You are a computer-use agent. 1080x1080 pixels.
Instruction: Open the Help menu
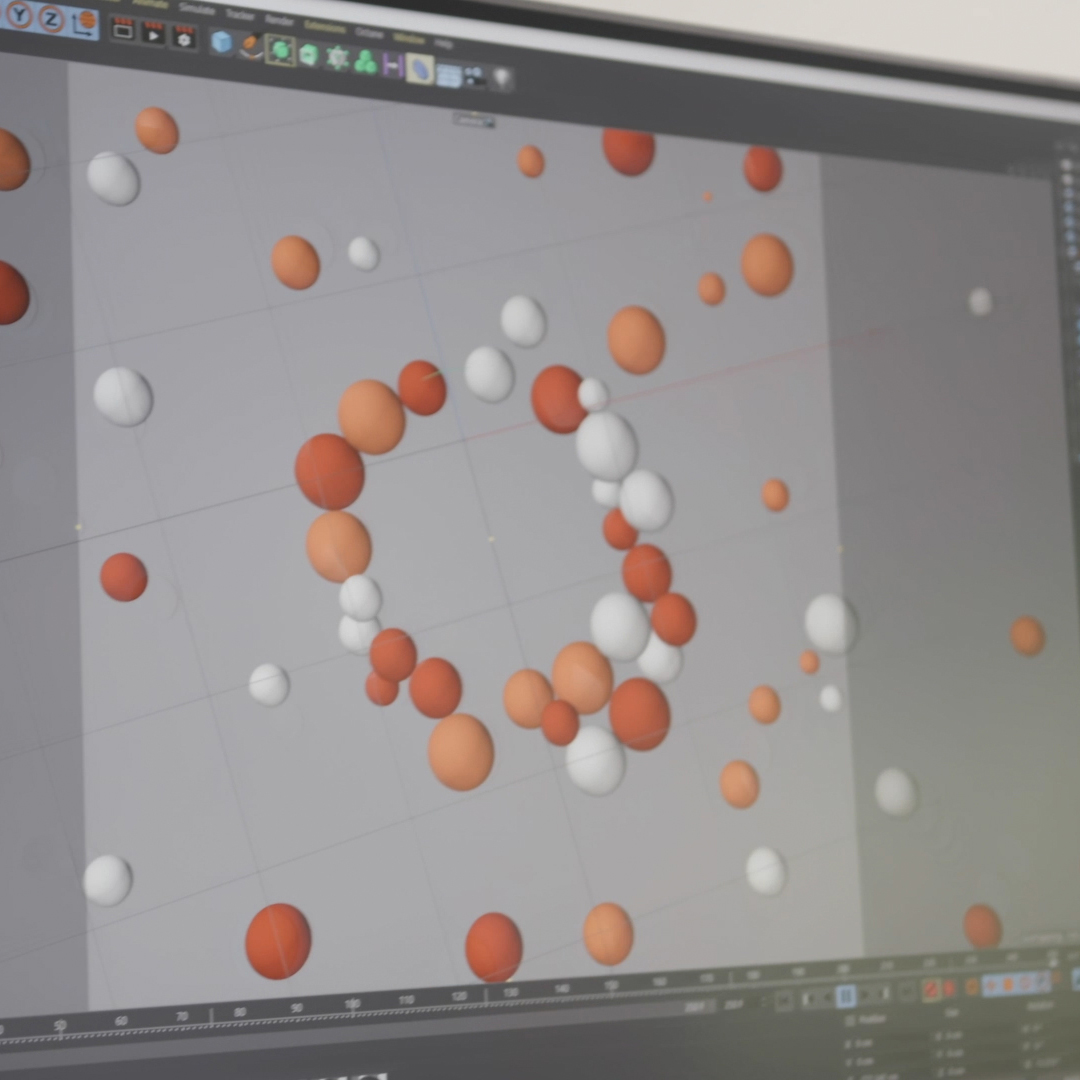tap(444, 43)
